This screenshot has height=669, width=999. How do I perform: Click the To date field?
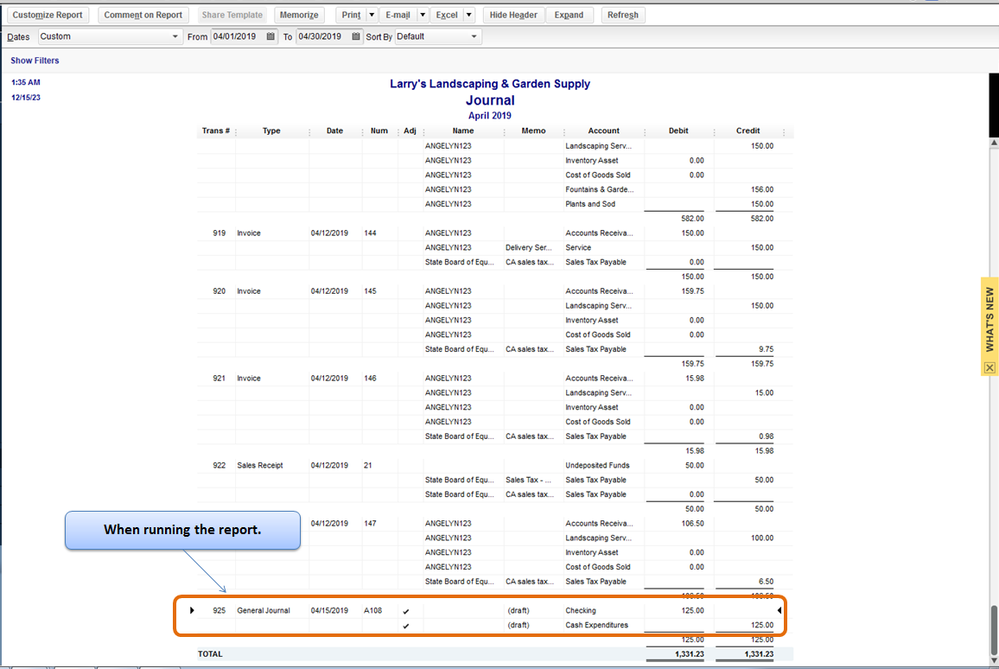coord(323,36)
